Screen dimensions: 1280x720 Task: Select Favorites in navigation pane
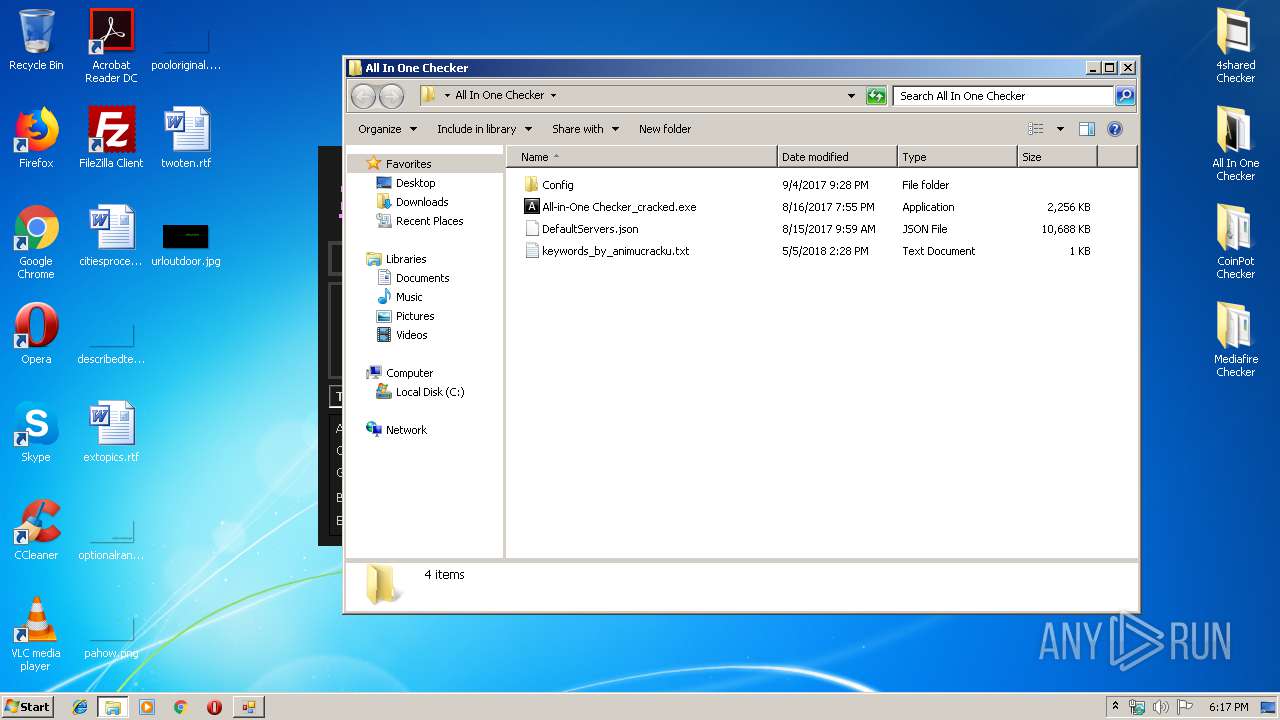coord(408,164)
